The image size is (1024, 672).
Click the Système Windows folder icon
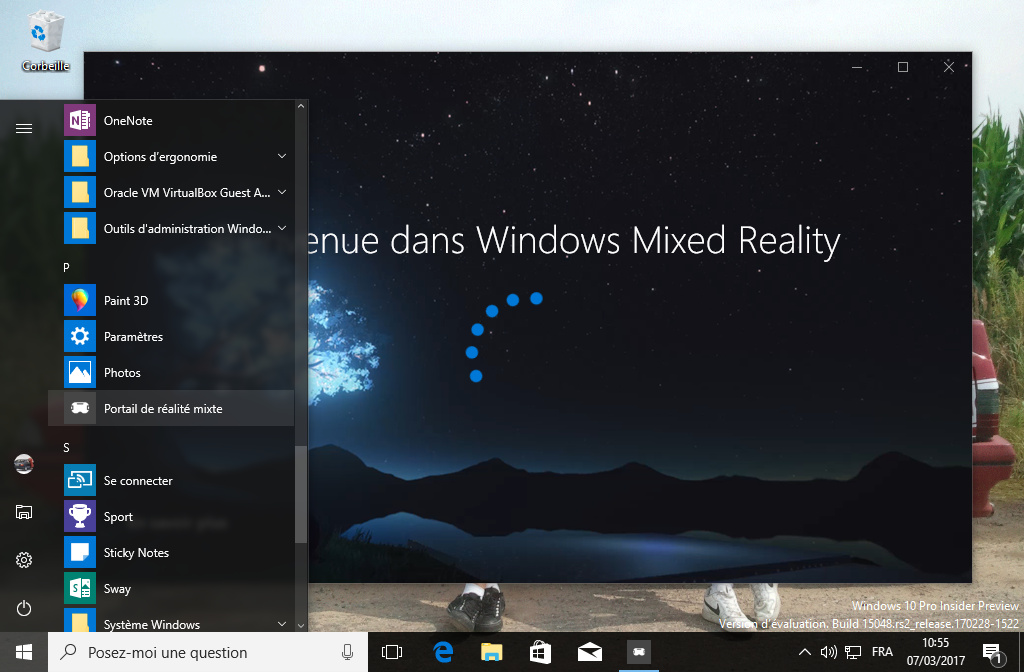(80, 620)
